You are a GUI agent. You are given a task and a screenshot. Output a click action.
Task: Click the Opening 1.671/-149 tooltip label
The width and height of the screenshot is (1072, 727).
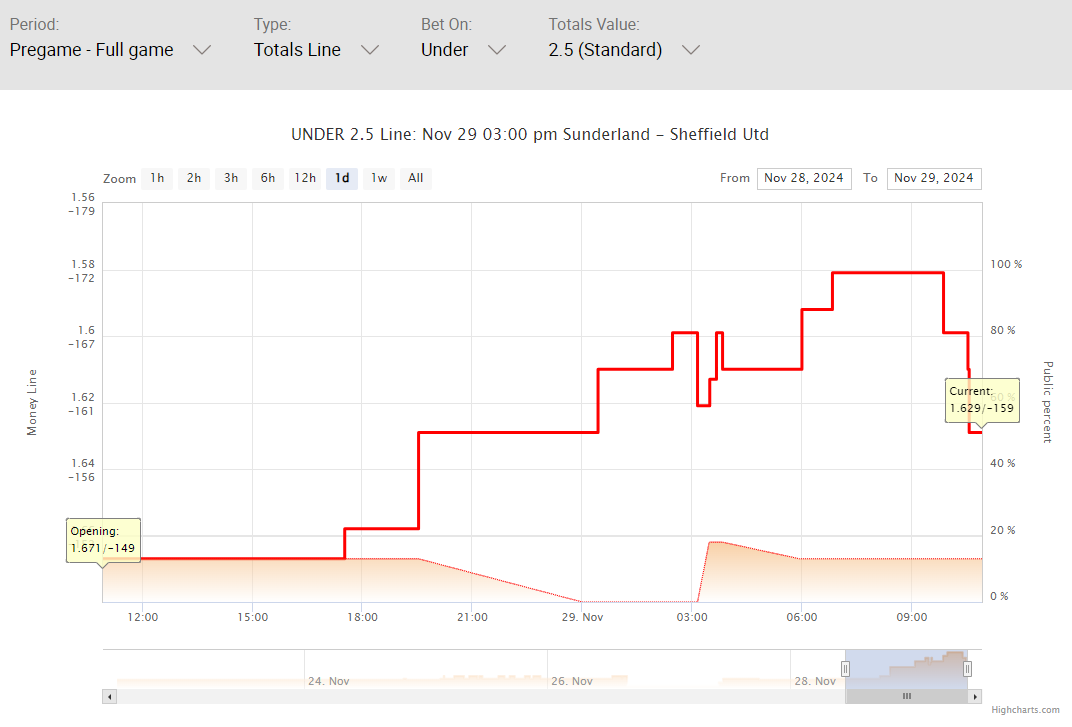tap(103, 540)
